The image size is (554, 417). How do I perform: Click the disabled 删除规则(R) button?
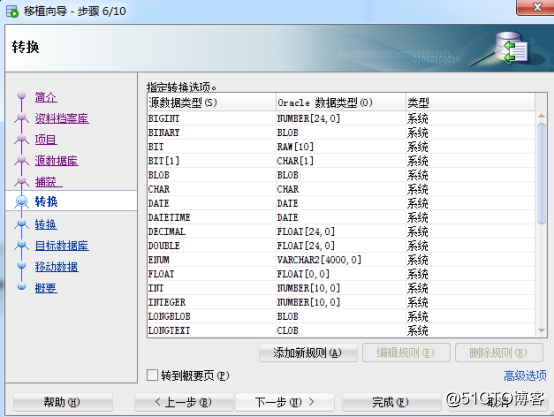click(499, 353)
